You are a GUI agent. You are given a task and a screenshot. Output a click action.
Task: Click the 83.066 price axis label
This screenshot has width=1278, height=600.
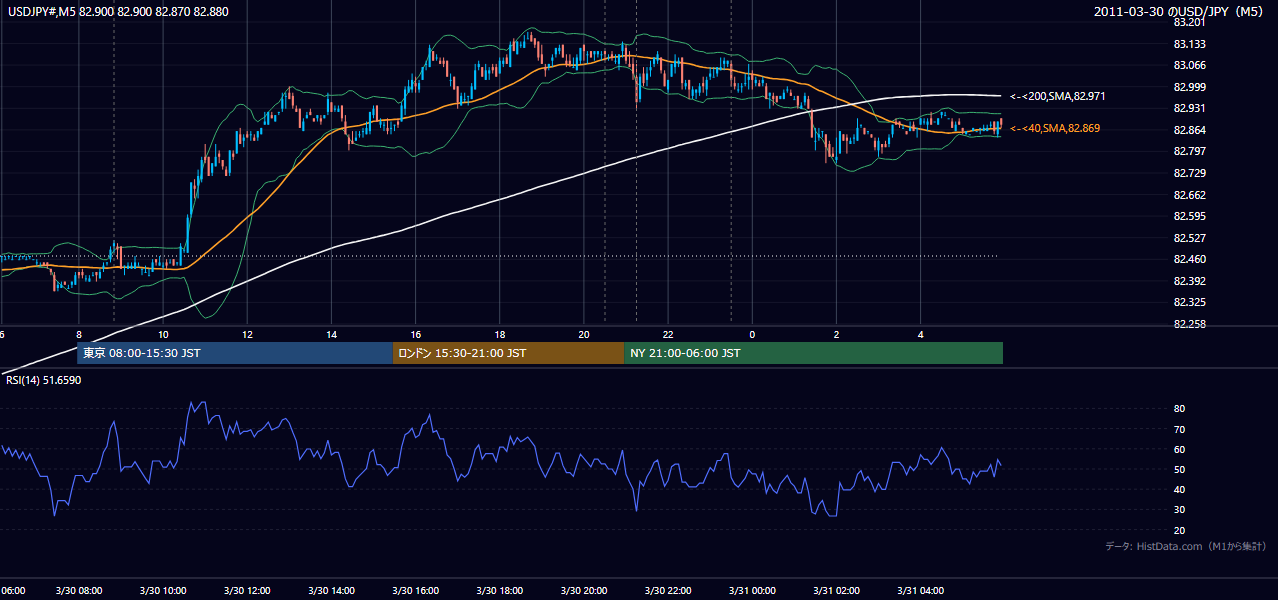(1188, 65)
